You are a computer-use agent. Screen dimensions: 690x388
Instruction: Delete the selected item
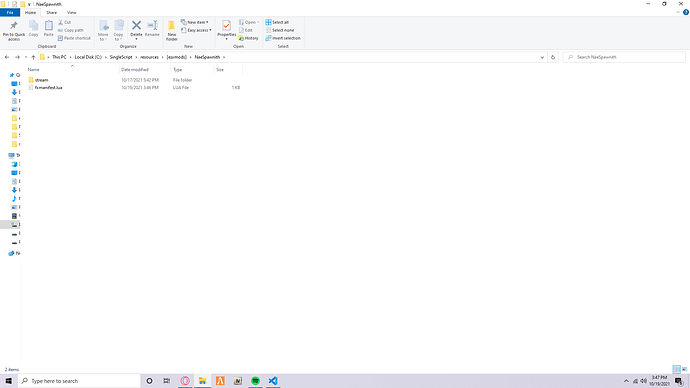[136, 29]
